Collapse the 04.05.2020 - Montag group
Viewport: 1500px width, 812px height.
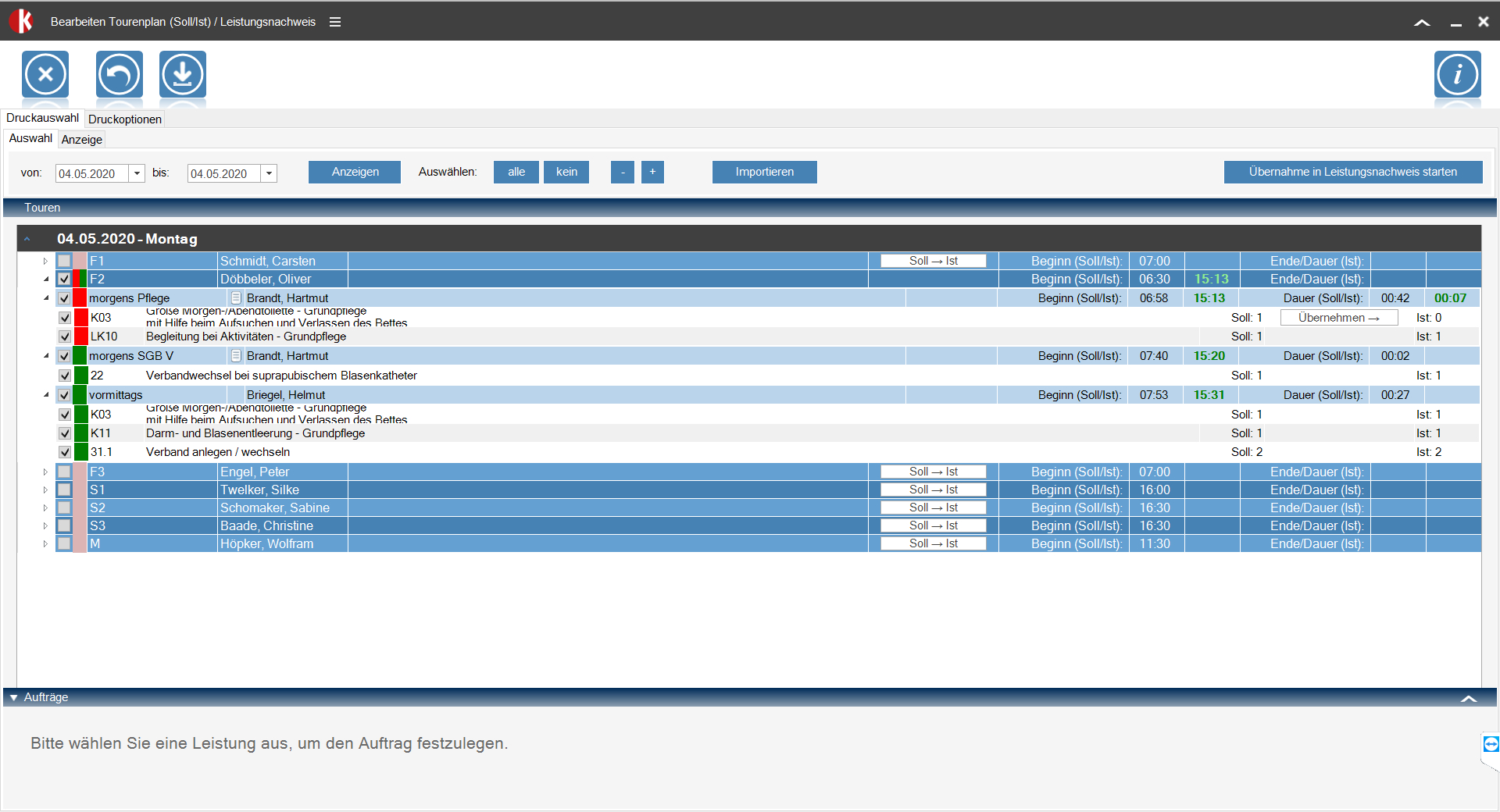click(x=27, y=239)
